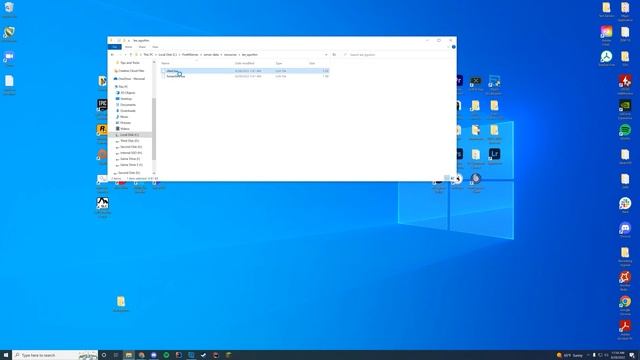This screenshot has height=360, width=640.
Task: Open the address bar history dropdown
Action: click(x=326, y=55)
